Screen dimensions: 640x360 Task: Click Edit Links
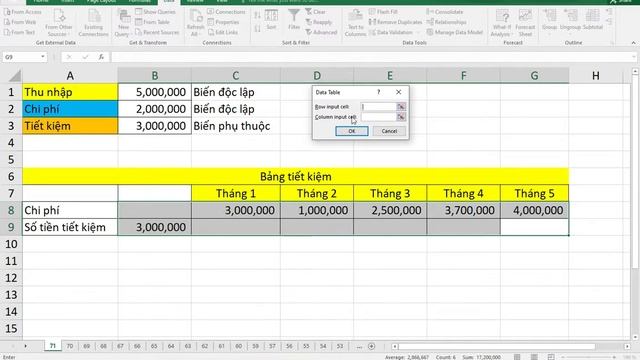222,32
